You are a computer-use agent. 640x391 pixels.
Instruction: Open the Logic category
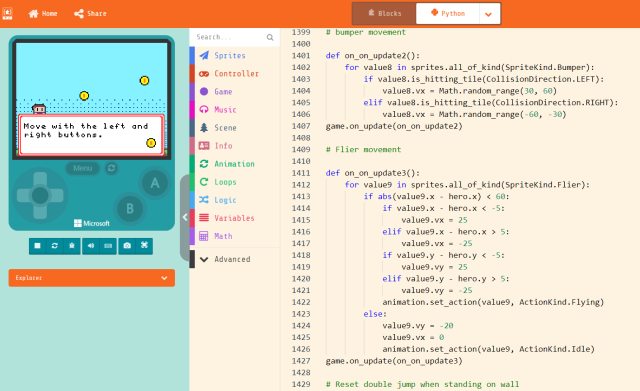(x=235, y=200)
